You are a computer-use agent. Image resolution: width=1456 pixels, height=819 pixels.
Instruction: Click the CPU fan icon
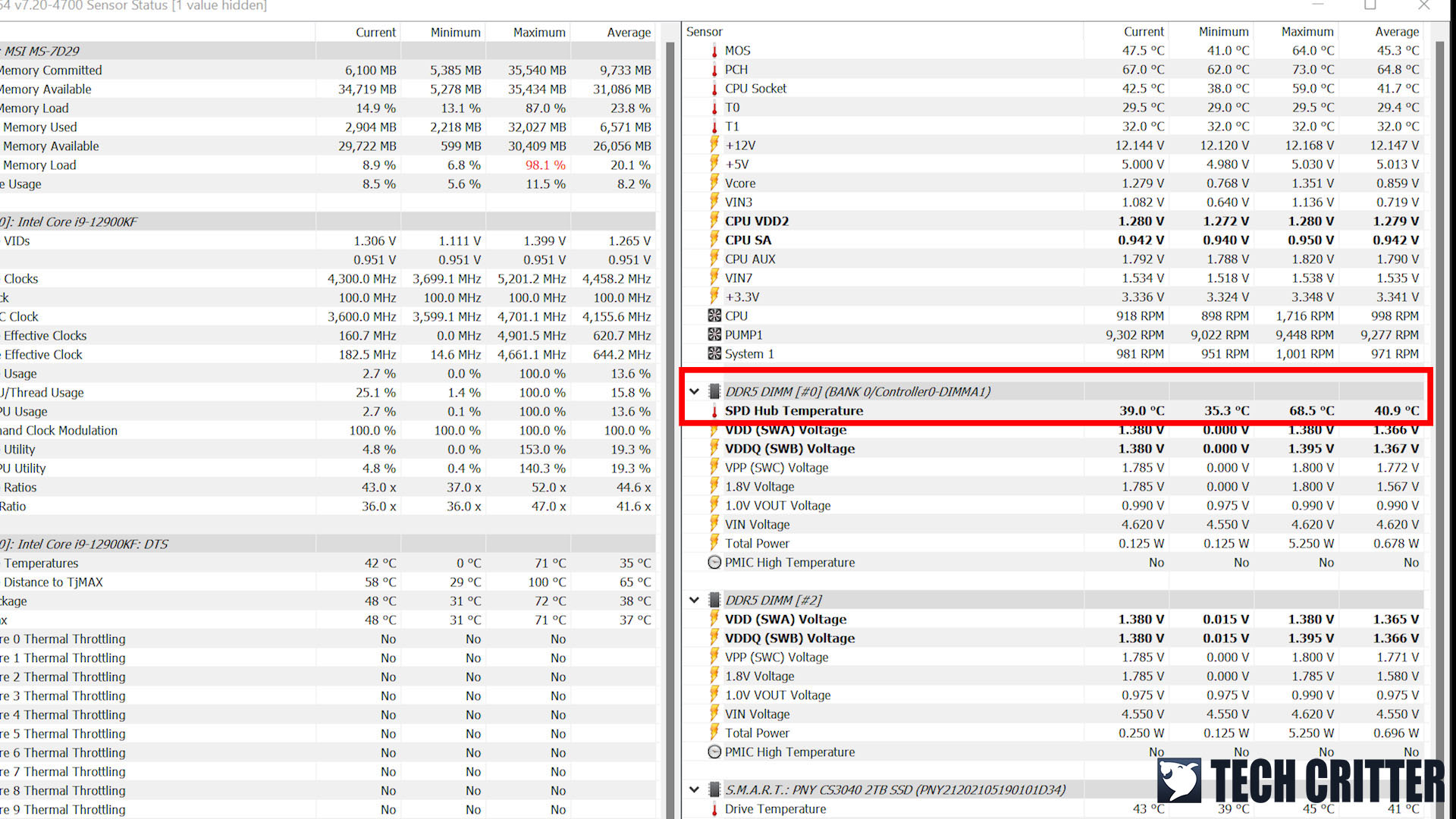tap(714, 315)
